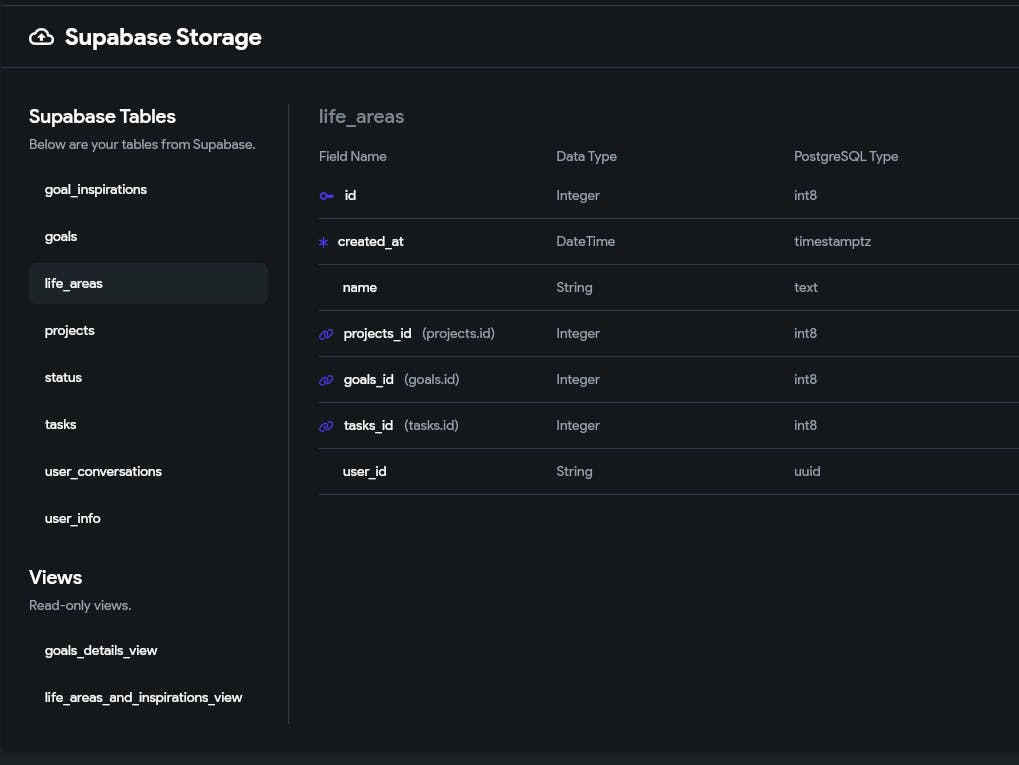Select the user_info table
1019x765 pixels.
pos(73,519)
